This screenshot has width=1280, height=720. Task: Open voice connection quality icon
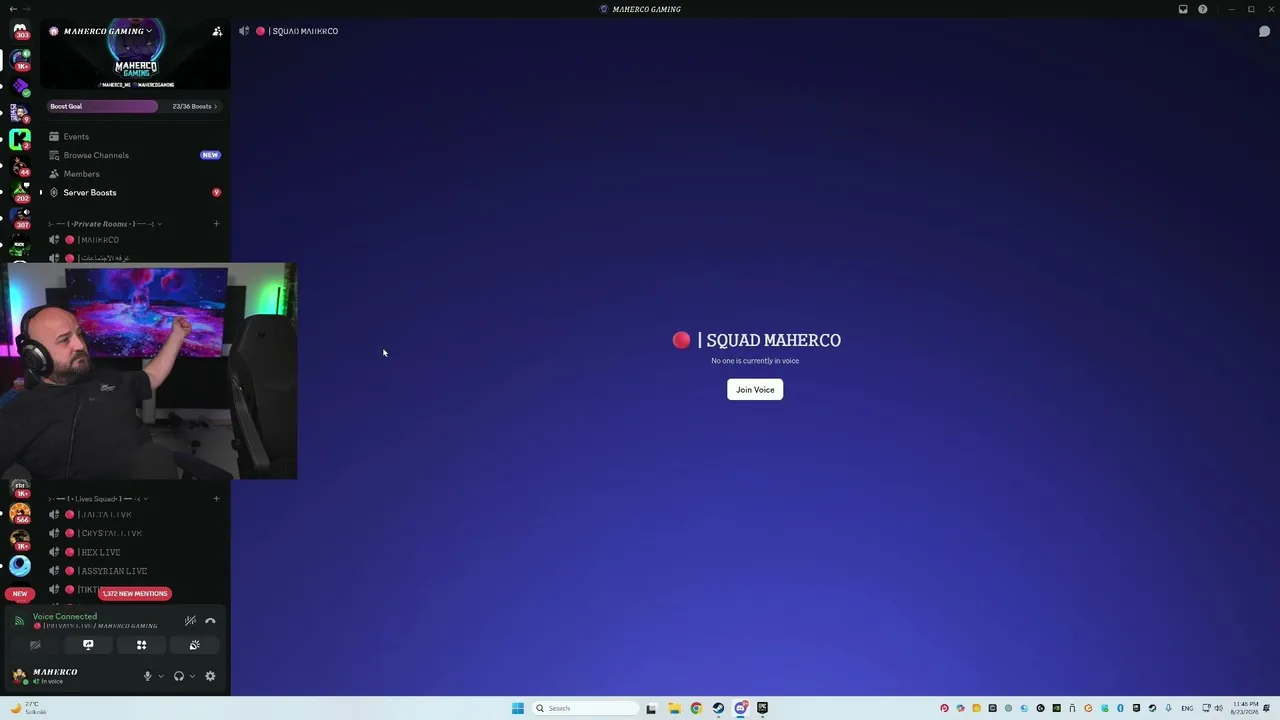point(19,621)
